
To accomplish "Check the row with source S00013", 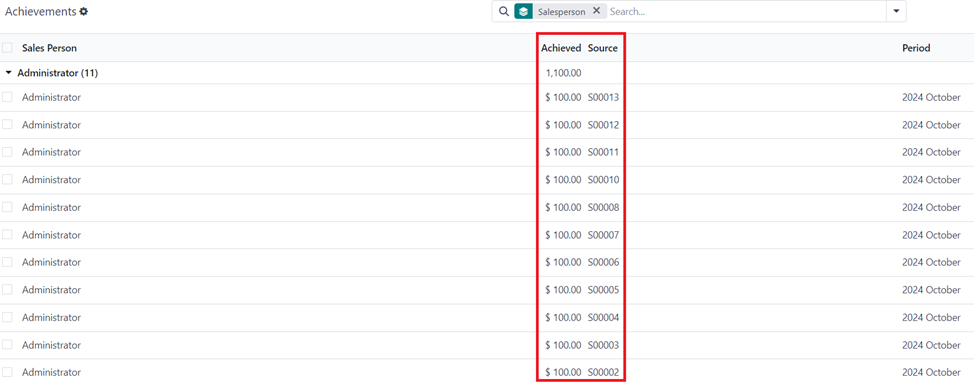I will [x=7, y=97].
